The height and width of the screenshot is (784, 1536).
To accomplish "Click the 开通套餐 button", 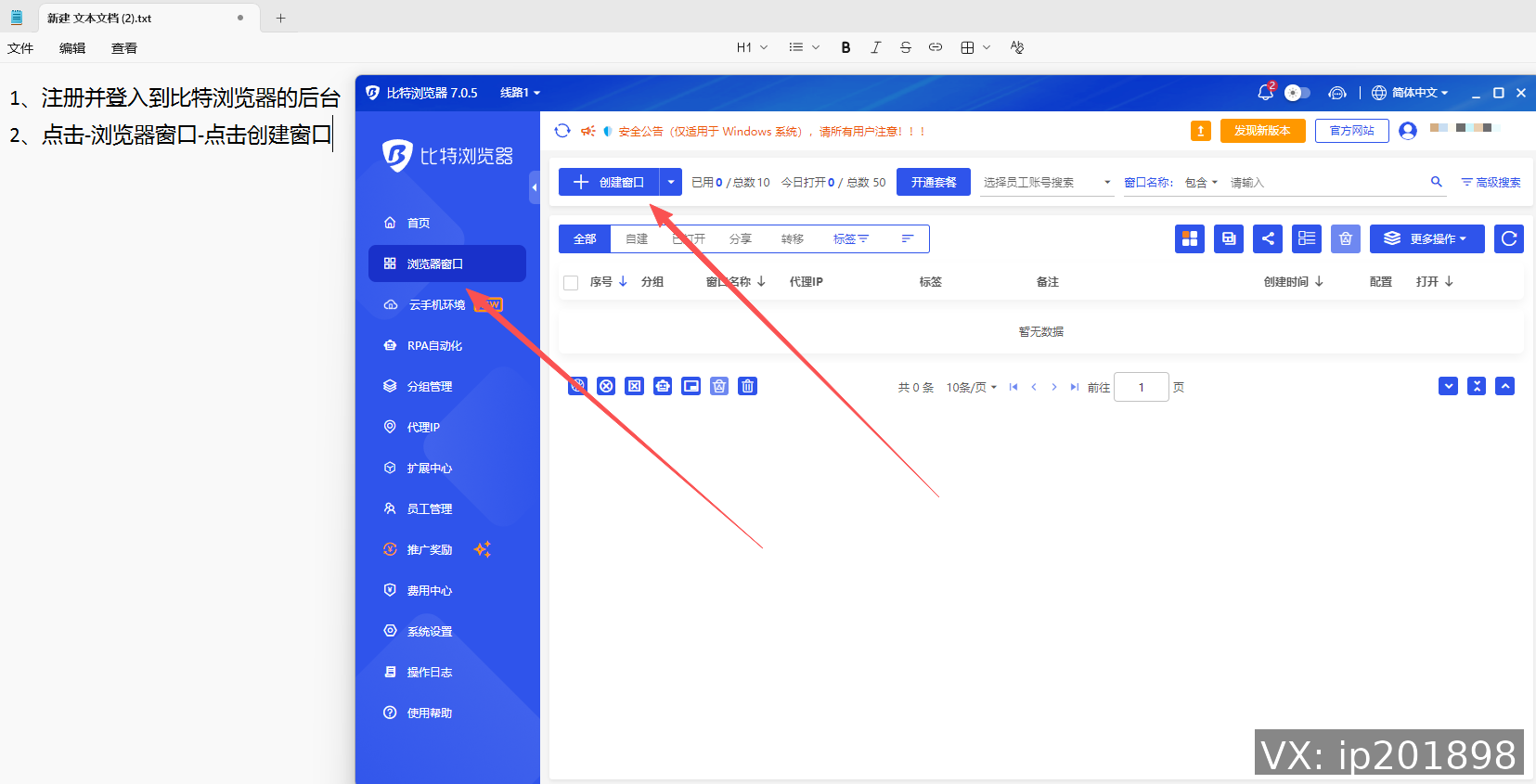I will (934, 182).
